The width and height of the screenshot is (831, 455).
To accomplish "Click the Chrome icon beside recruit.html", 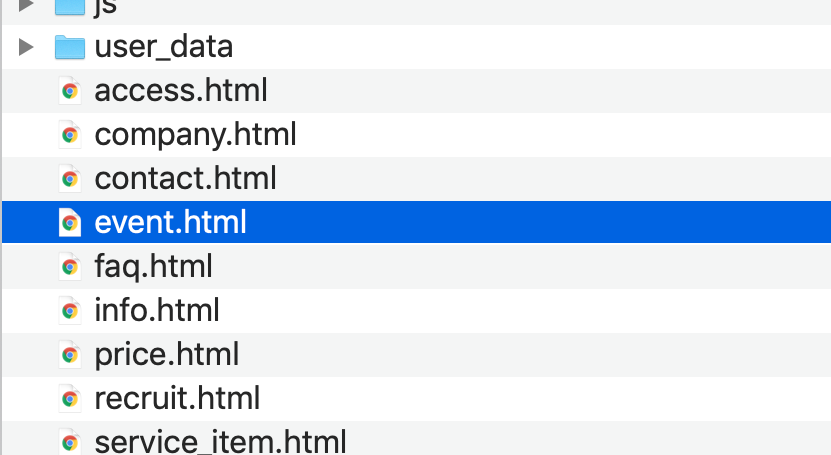I will (69, 398).
